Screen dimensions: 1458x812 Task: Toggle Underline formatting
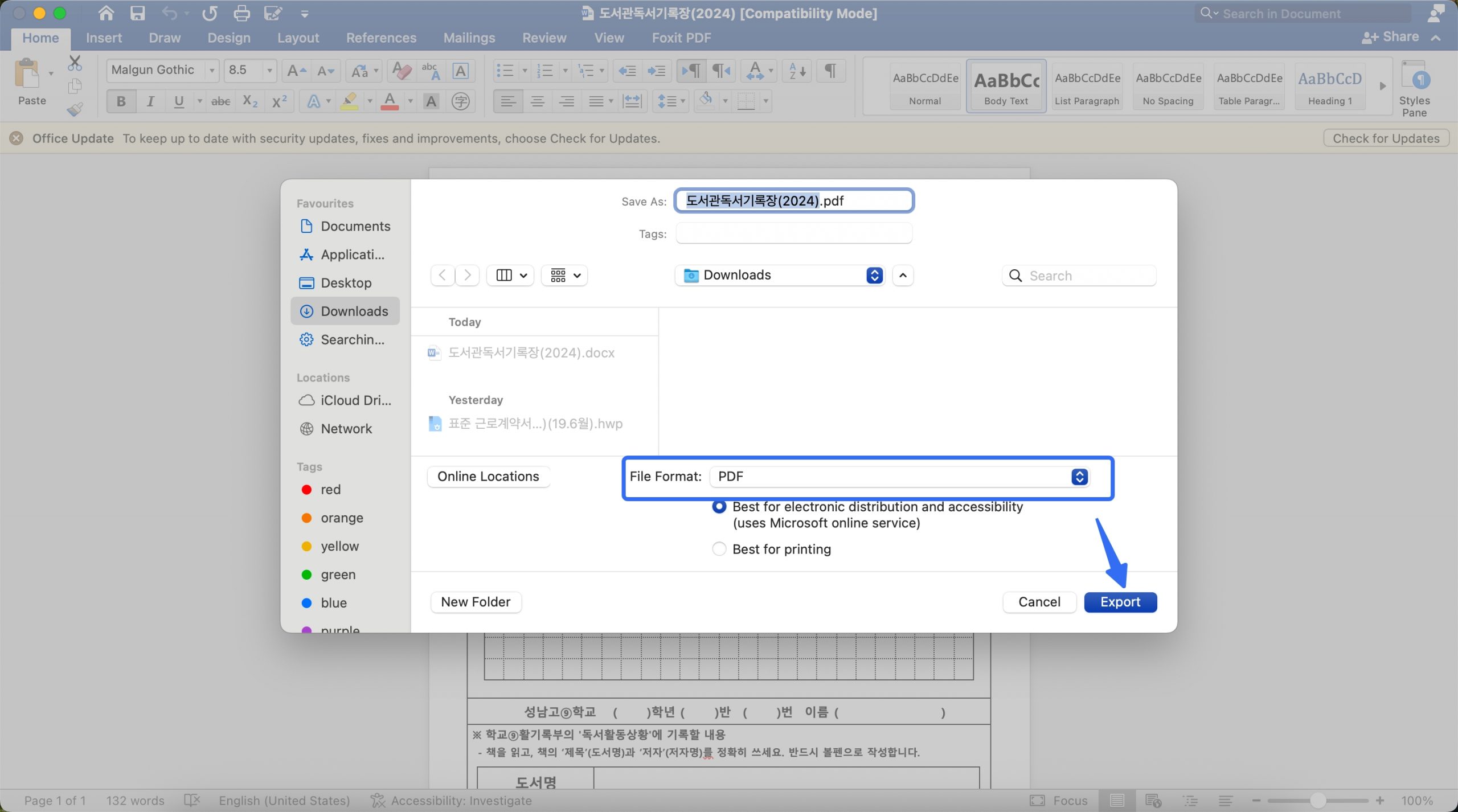[x=179, y=101]
